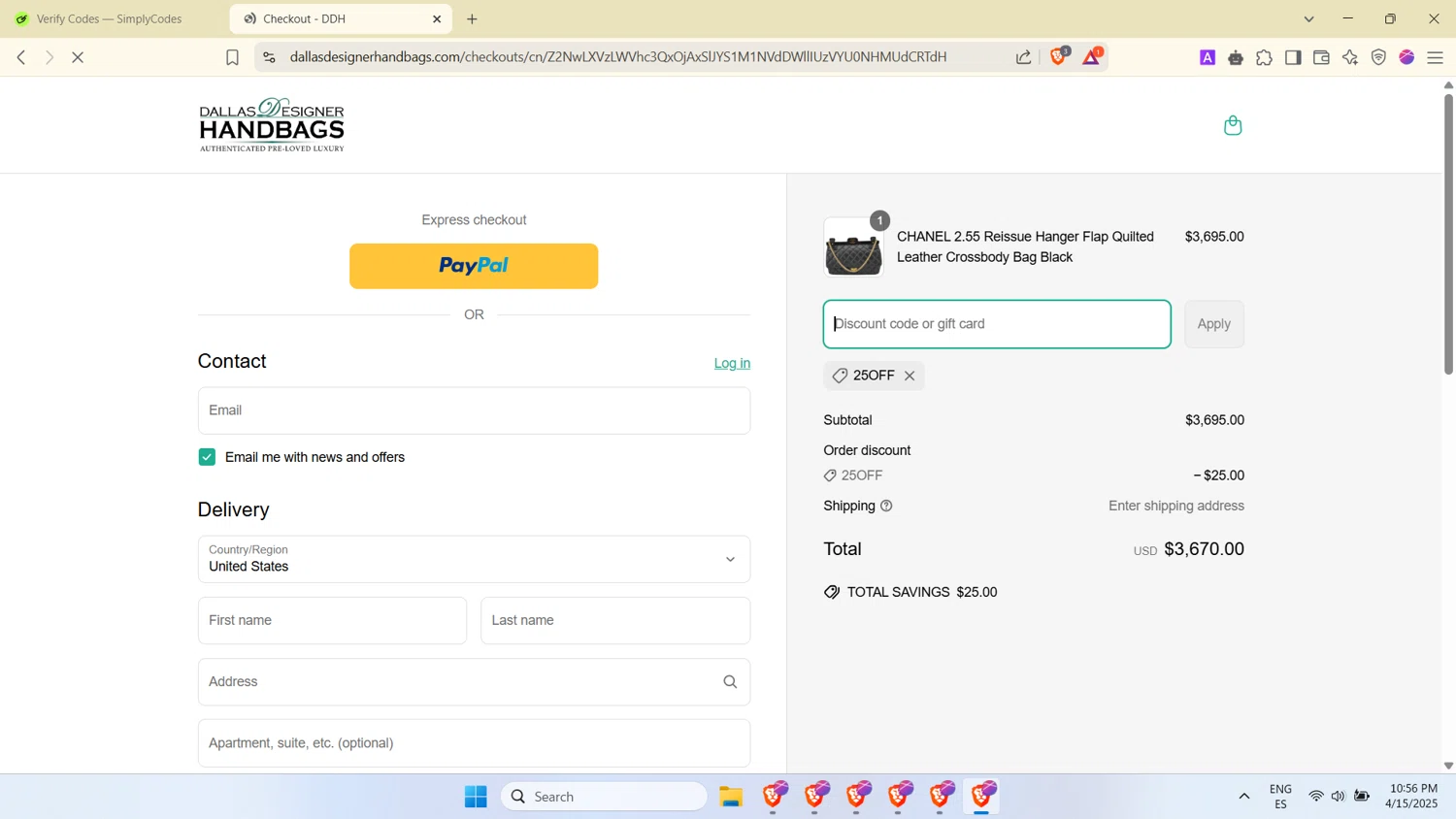The image size is (1456, 819).
Task: Click the TOTAL SAVINGS $25.00 text
Action: 922,592
